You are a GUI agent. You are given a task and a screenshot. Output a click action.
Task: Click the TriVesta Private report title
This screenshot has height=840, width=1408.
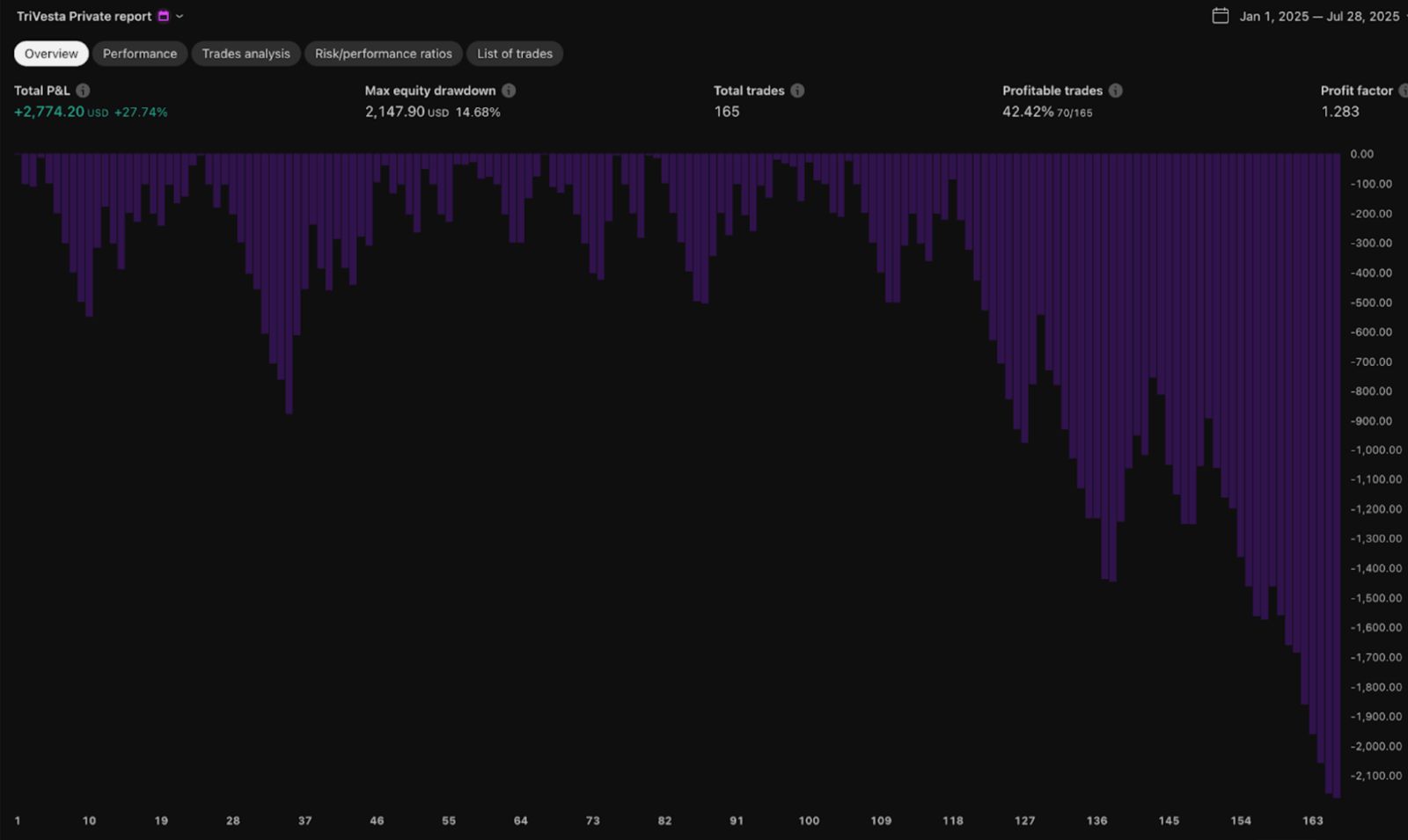[84, 16]
